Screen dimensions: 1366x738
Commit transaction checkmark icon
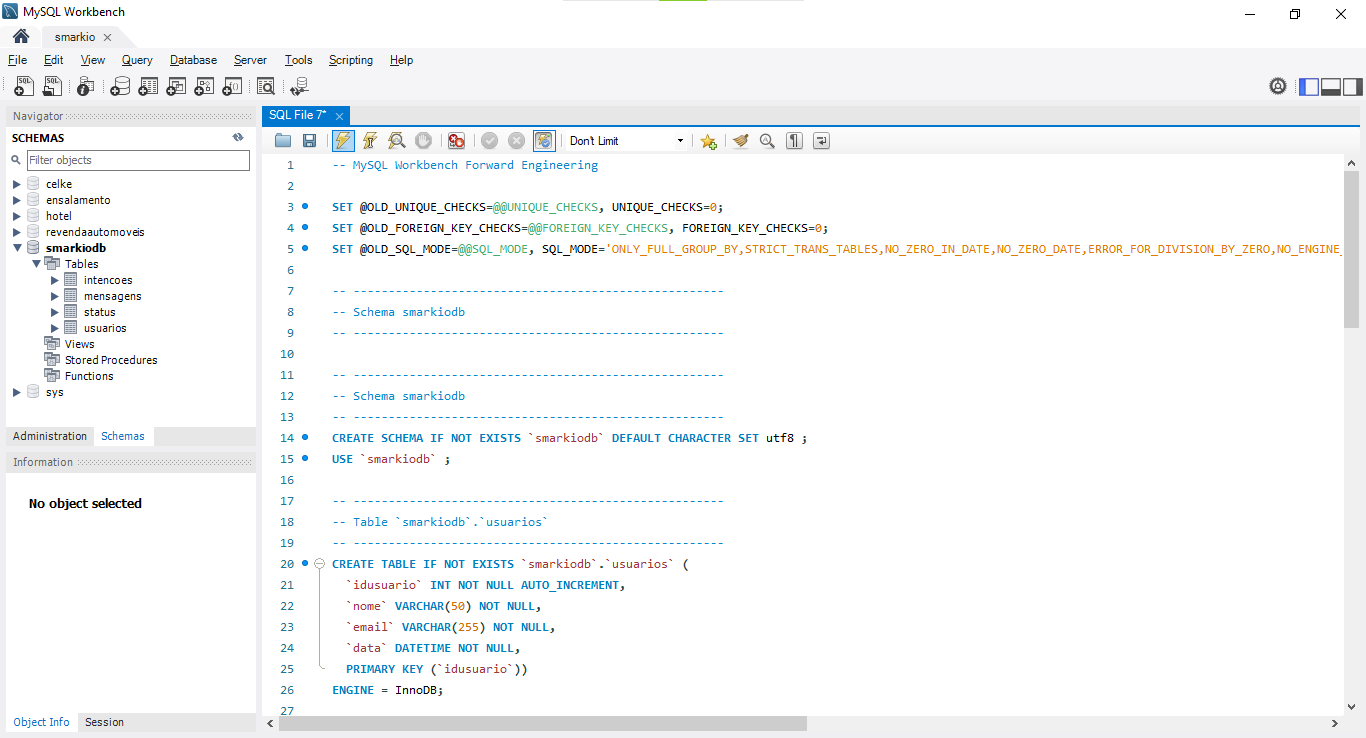489,141
